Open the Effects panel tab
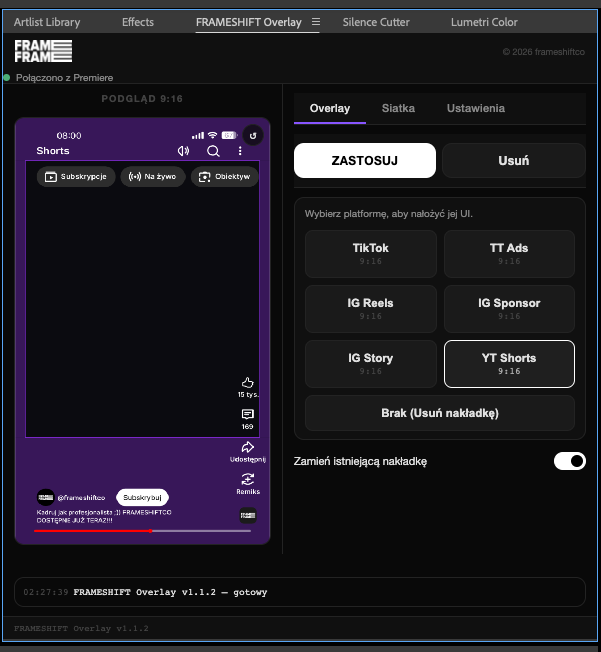The height and width of the screenshot is (652, 601). click(138, 22)
